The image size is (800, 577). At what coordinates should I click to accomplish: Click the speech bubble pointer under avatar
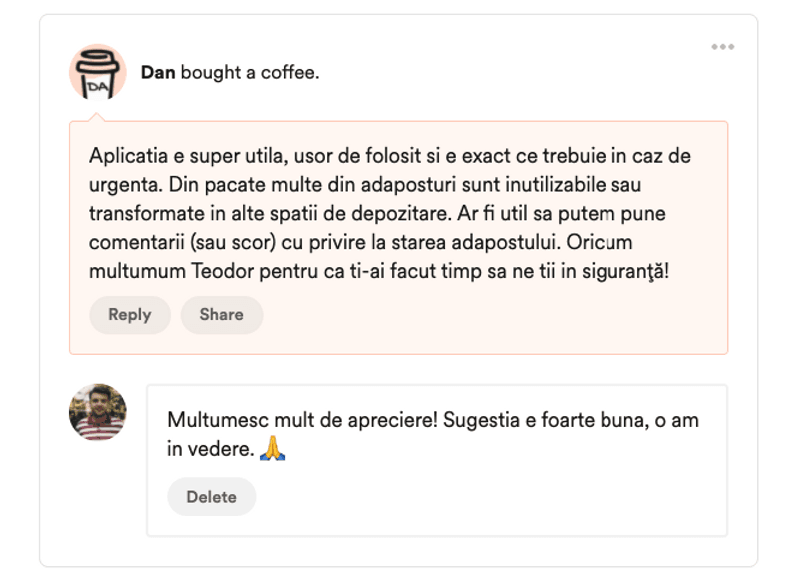pos(96,117)
